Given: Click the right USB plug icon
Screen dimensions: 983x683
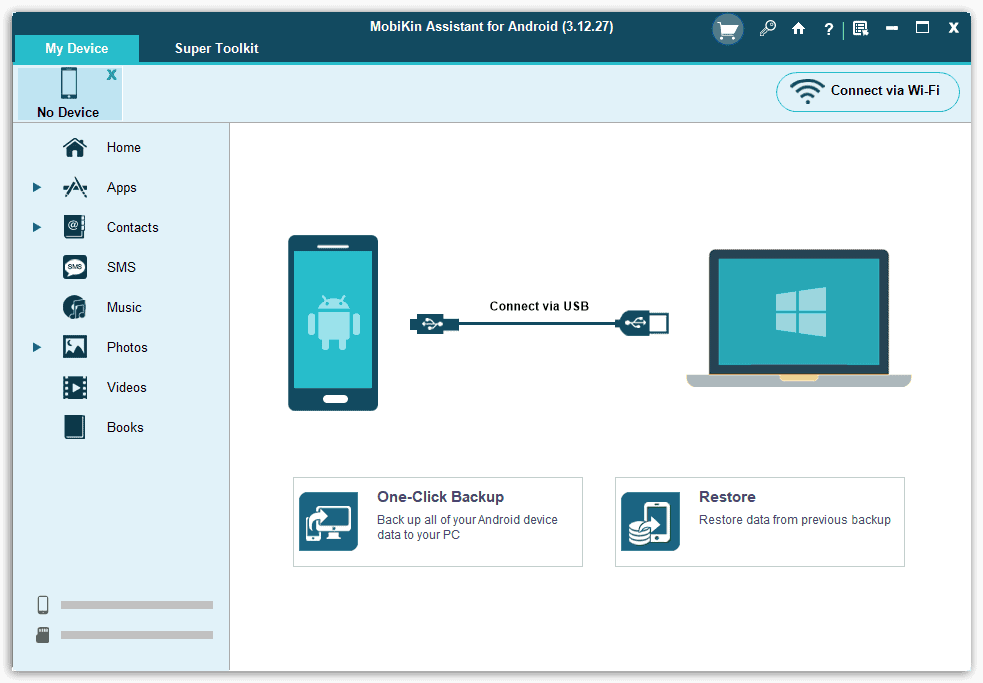Looking at the screenshot, I should tap(643, 323).
